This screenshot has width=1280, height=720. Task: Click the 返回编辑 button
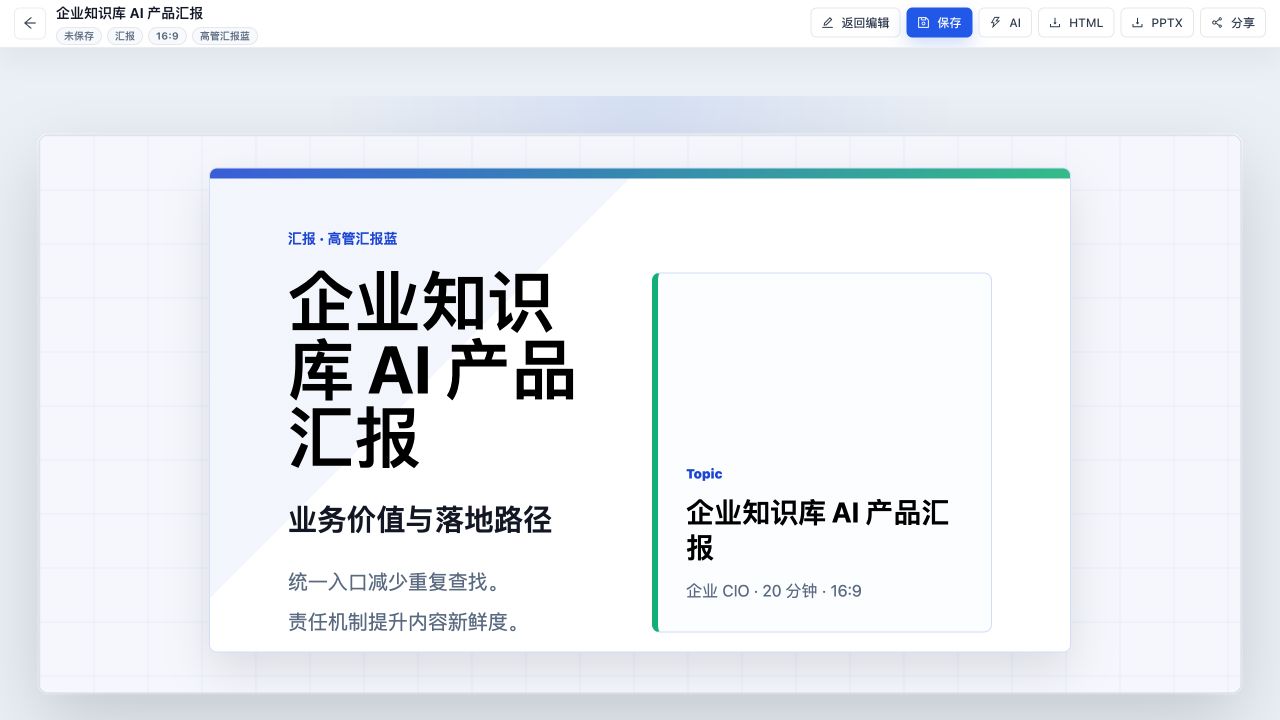point(855,23)
